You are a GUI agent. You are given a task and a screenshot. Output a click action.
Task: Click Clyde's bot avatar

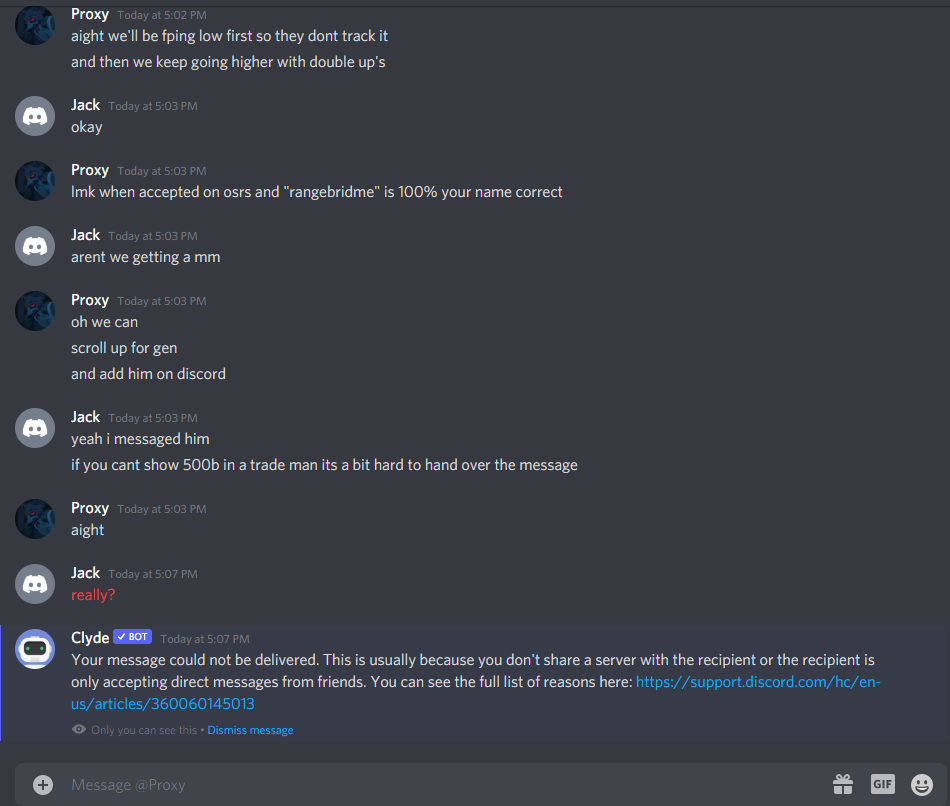coord(35,649)
